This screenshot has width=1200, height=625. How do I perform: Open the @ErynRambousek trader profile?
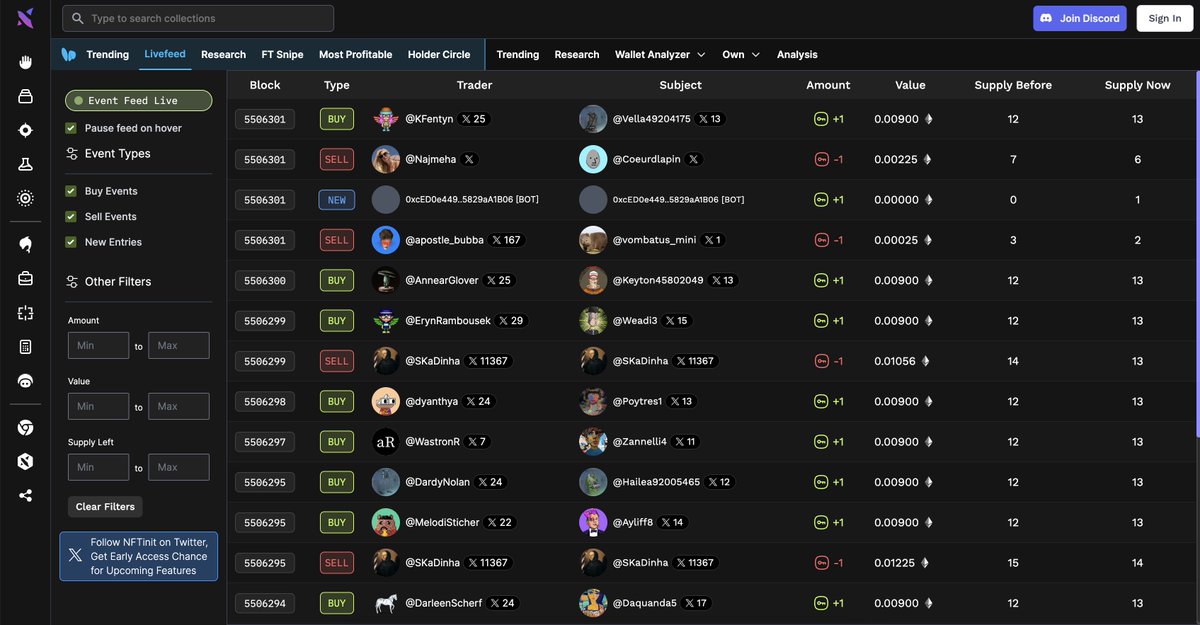[x=447, y=321]
